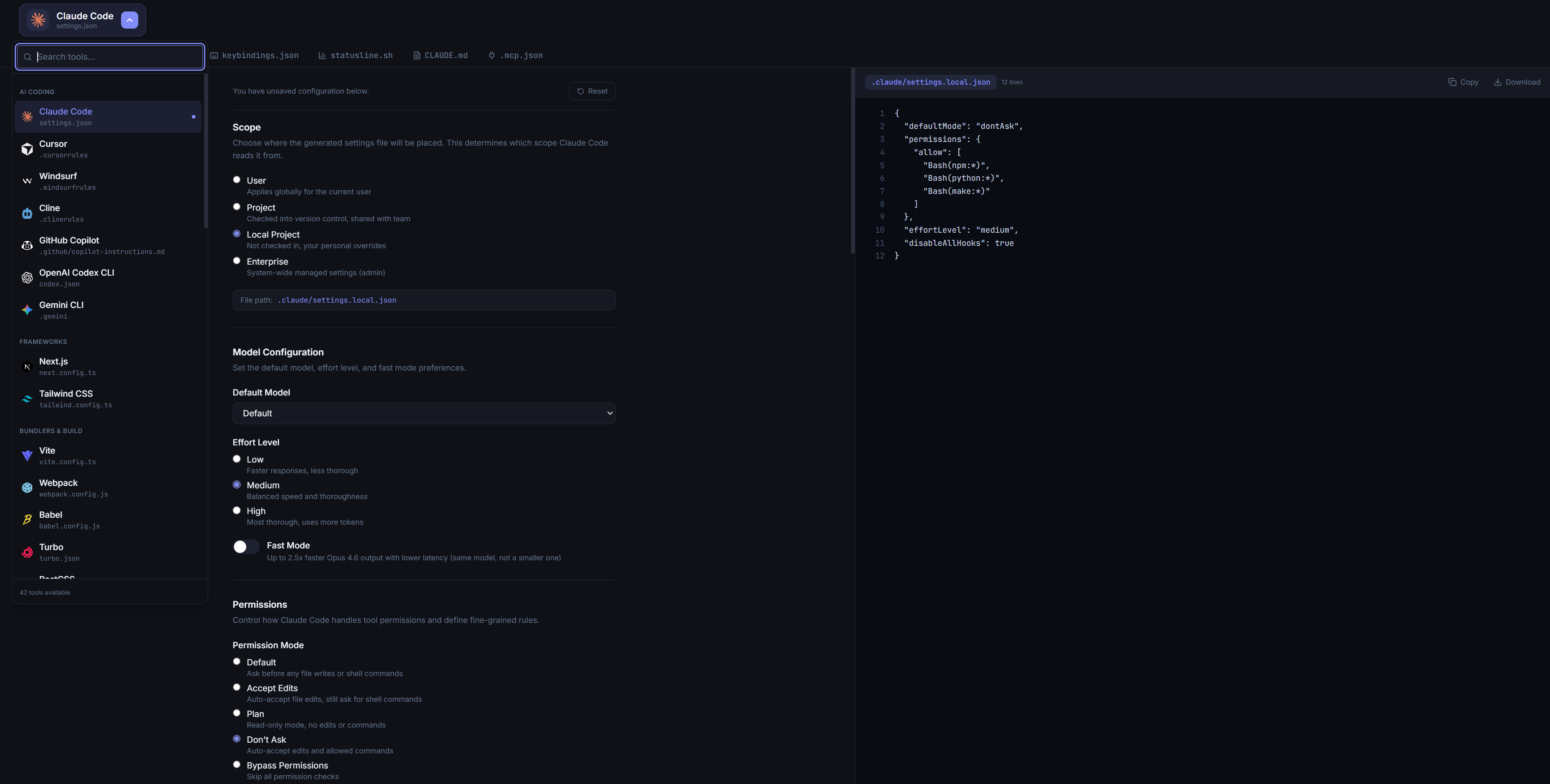The image size is (1550, 784).
Task: Open the Windsurf configuration
Action: pyautogui.click(x=108, y=181)
